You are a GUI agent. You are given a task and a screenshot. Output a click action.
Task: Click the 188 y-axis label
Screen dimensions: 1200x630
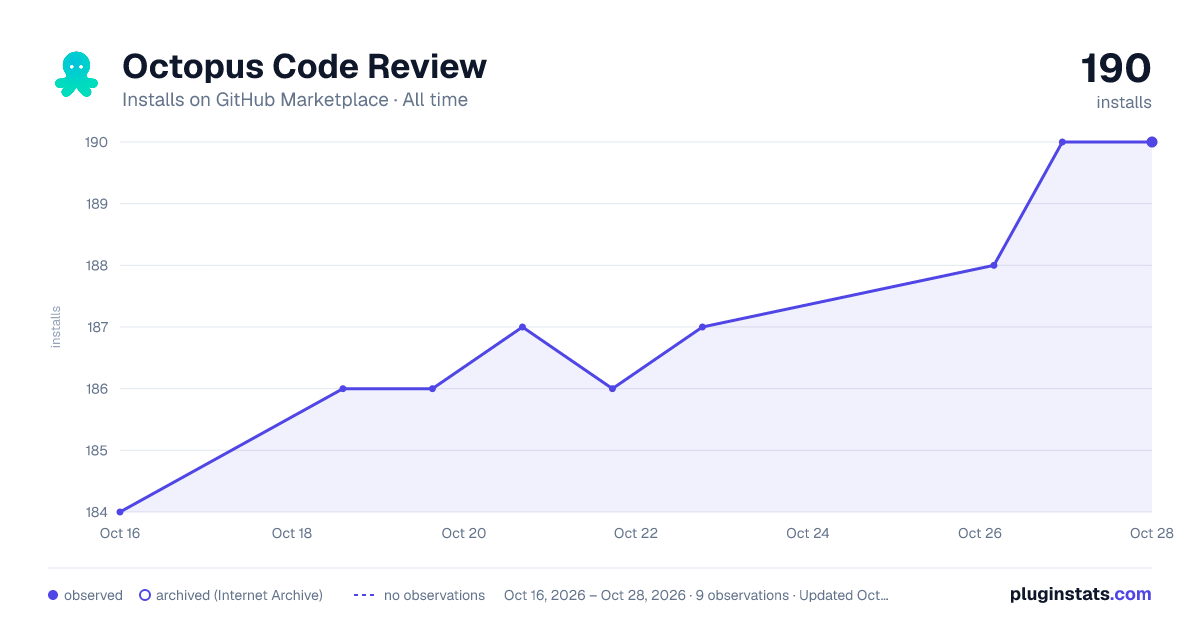click(x=96, y=265)
